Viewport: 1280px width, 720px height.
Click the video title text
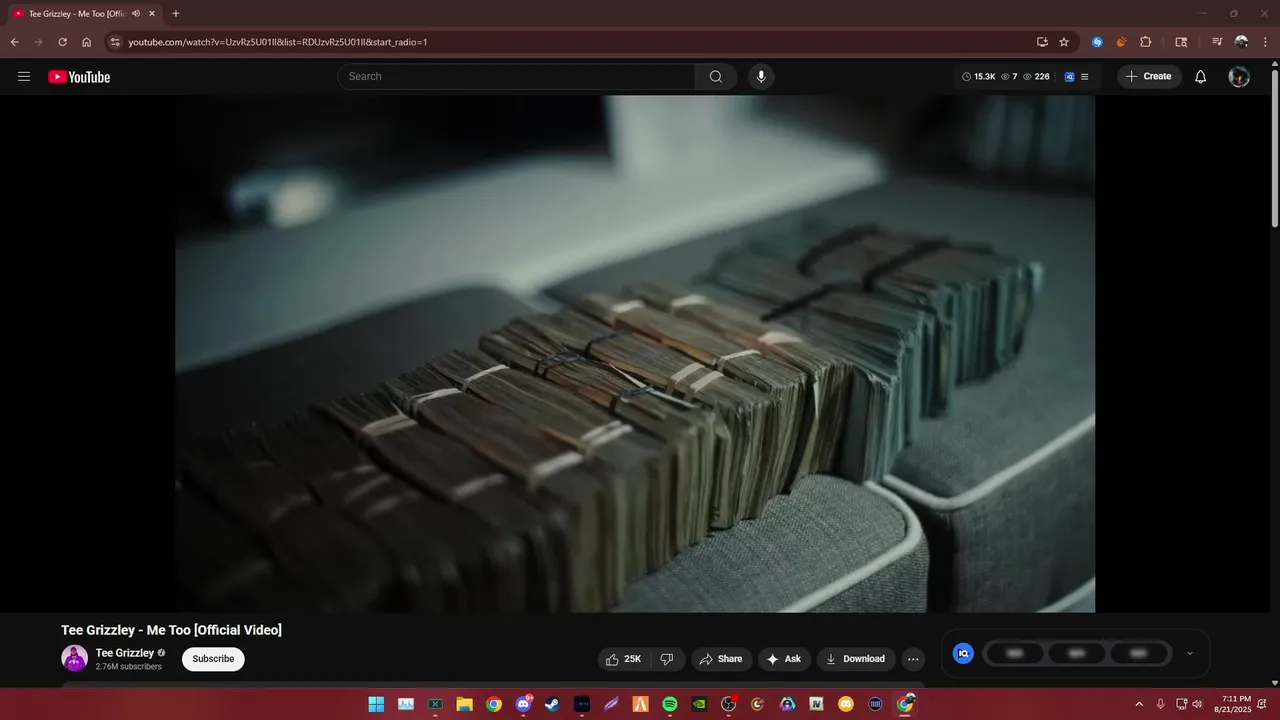click(x=171, y=630)
